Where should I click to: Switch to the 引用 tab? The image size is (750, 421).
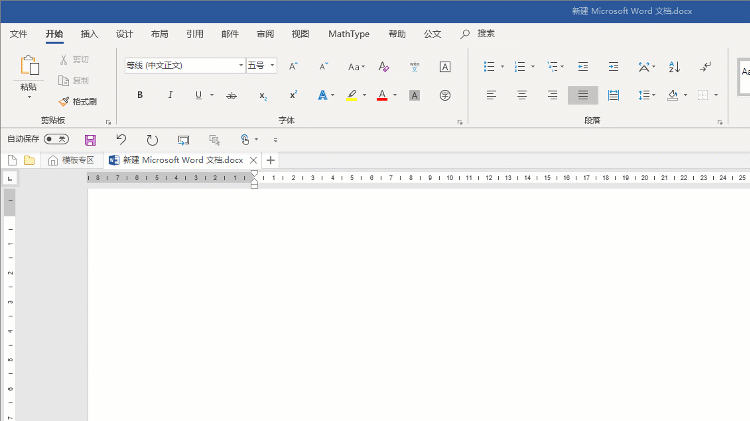click(195, 34)
